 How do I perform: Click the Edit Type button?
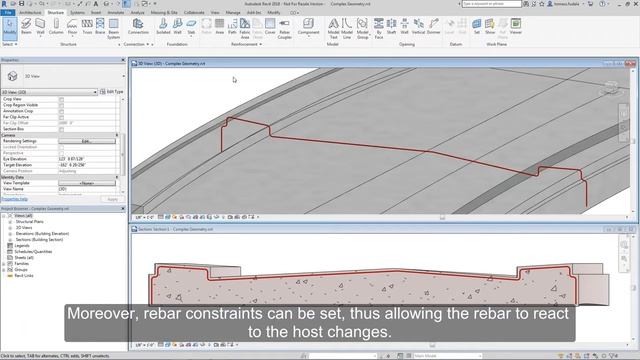(x=111, y=92)
